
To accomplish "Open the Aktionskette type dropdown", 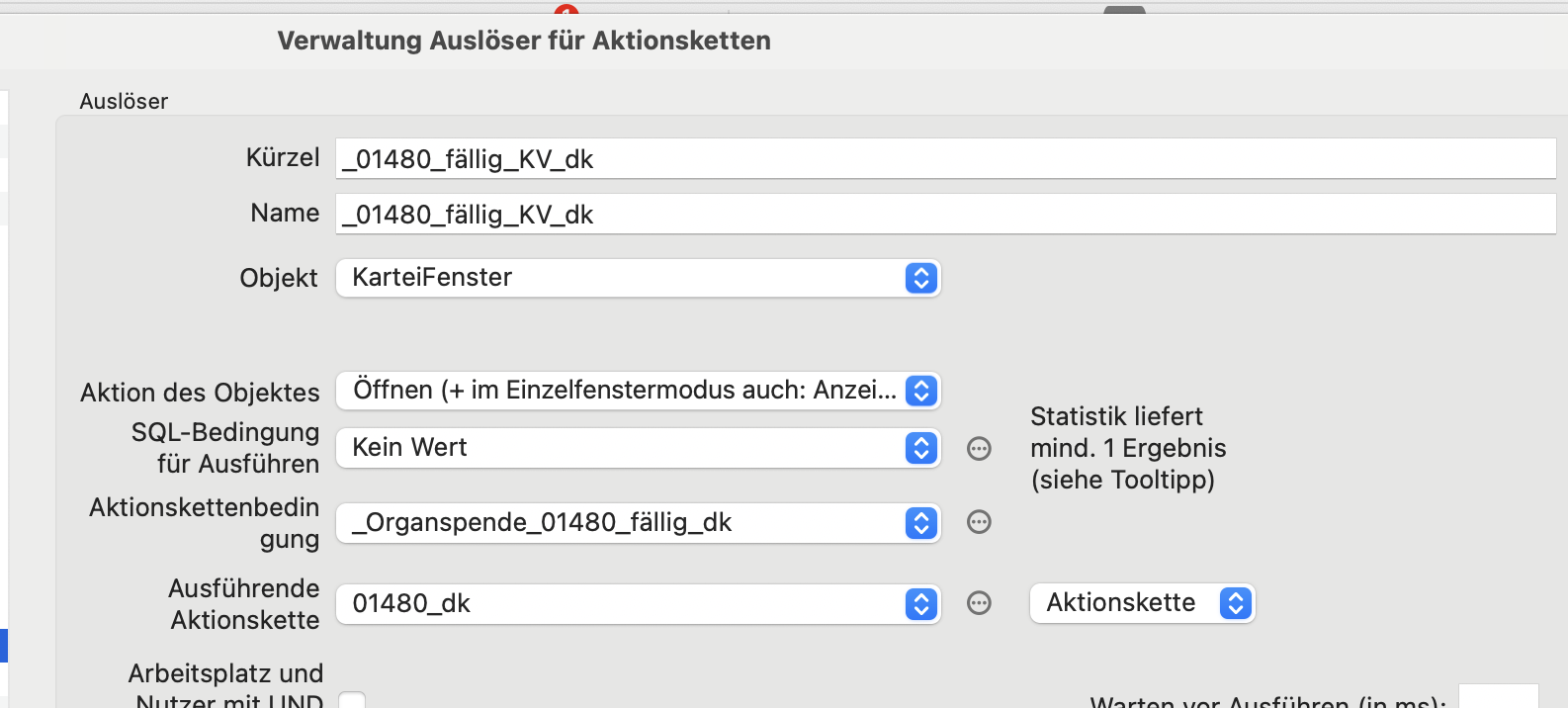I will click(1142, 603).
